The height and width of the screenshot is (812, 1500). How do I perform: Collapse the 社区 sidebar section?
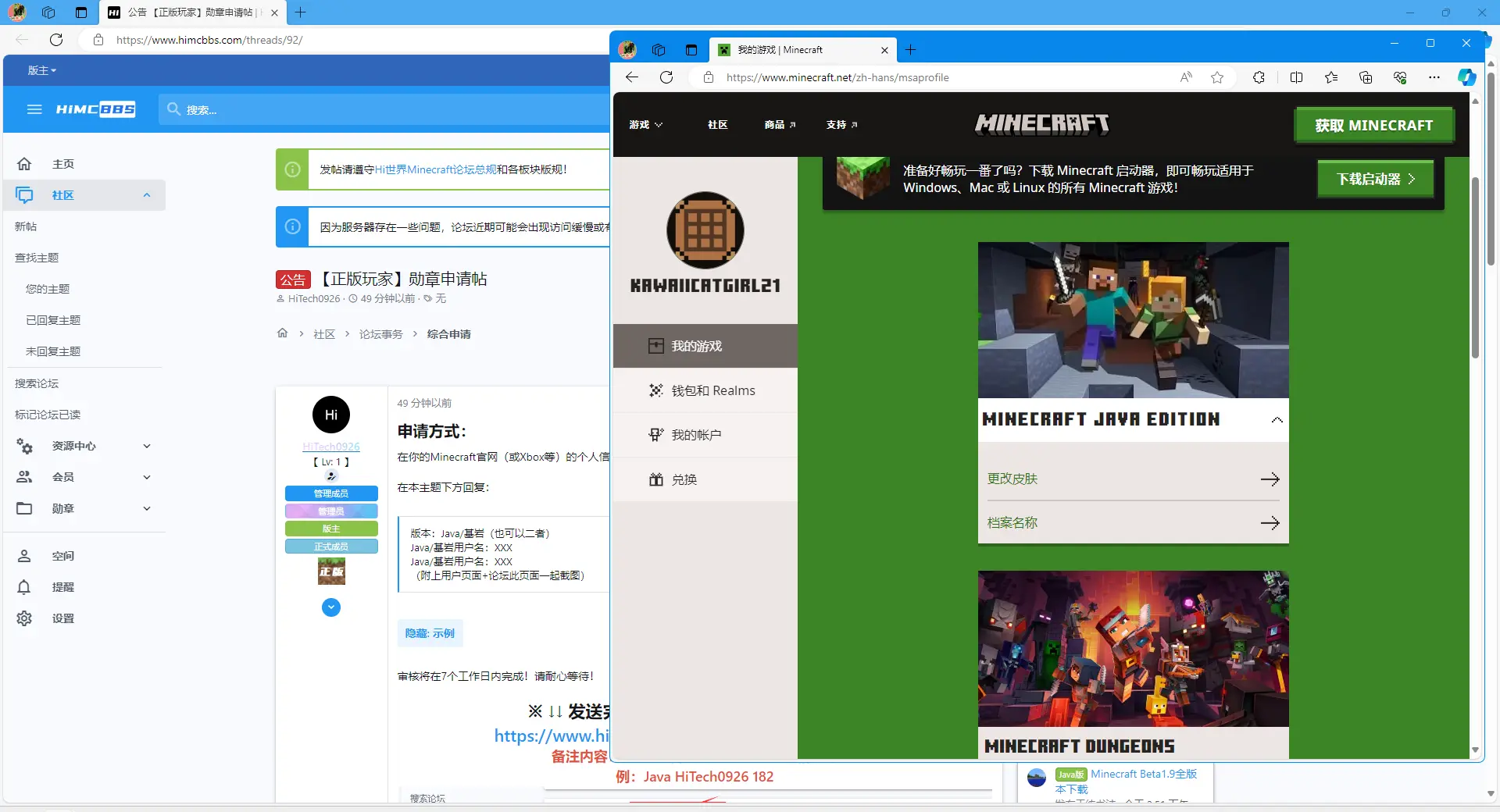tap(146, 195)
